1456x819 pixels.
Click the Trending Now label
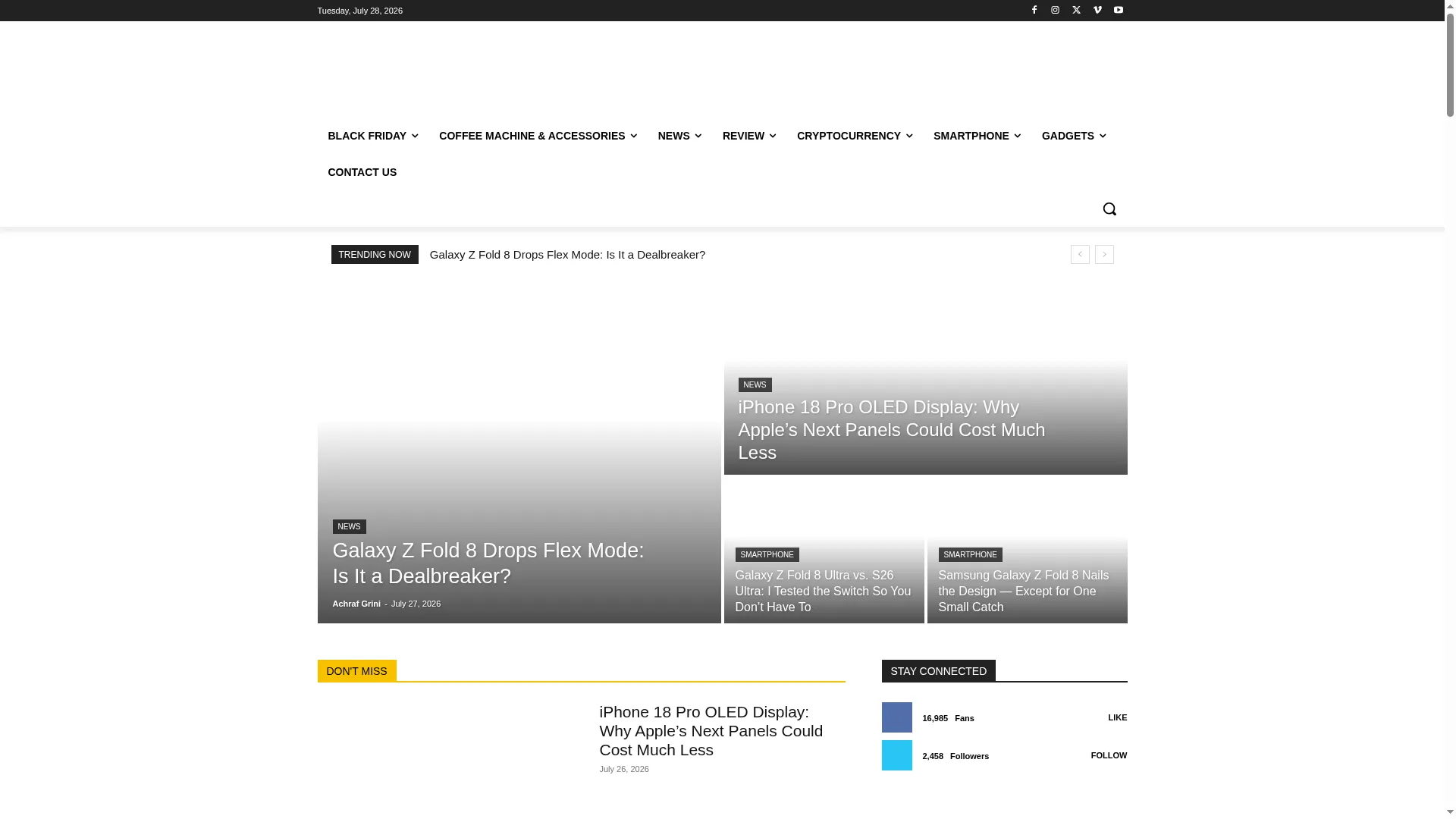(x=375, y=255)
